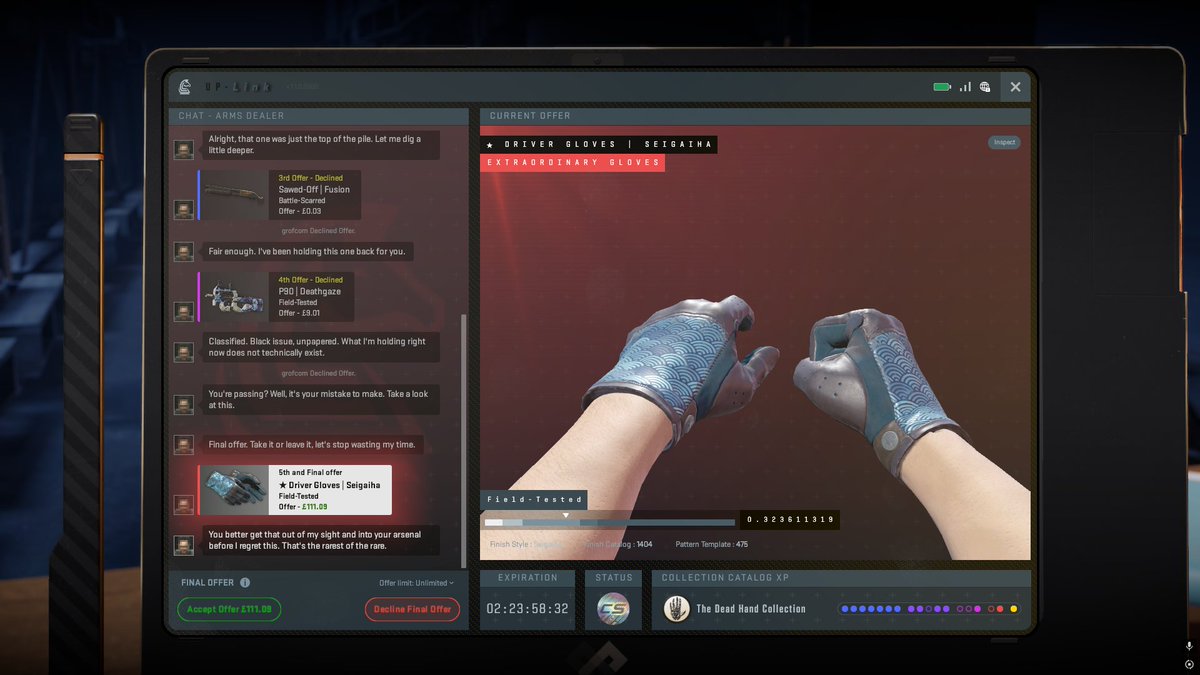
Task: Click the wear float bar marker
Action: (x=566, y=516)
